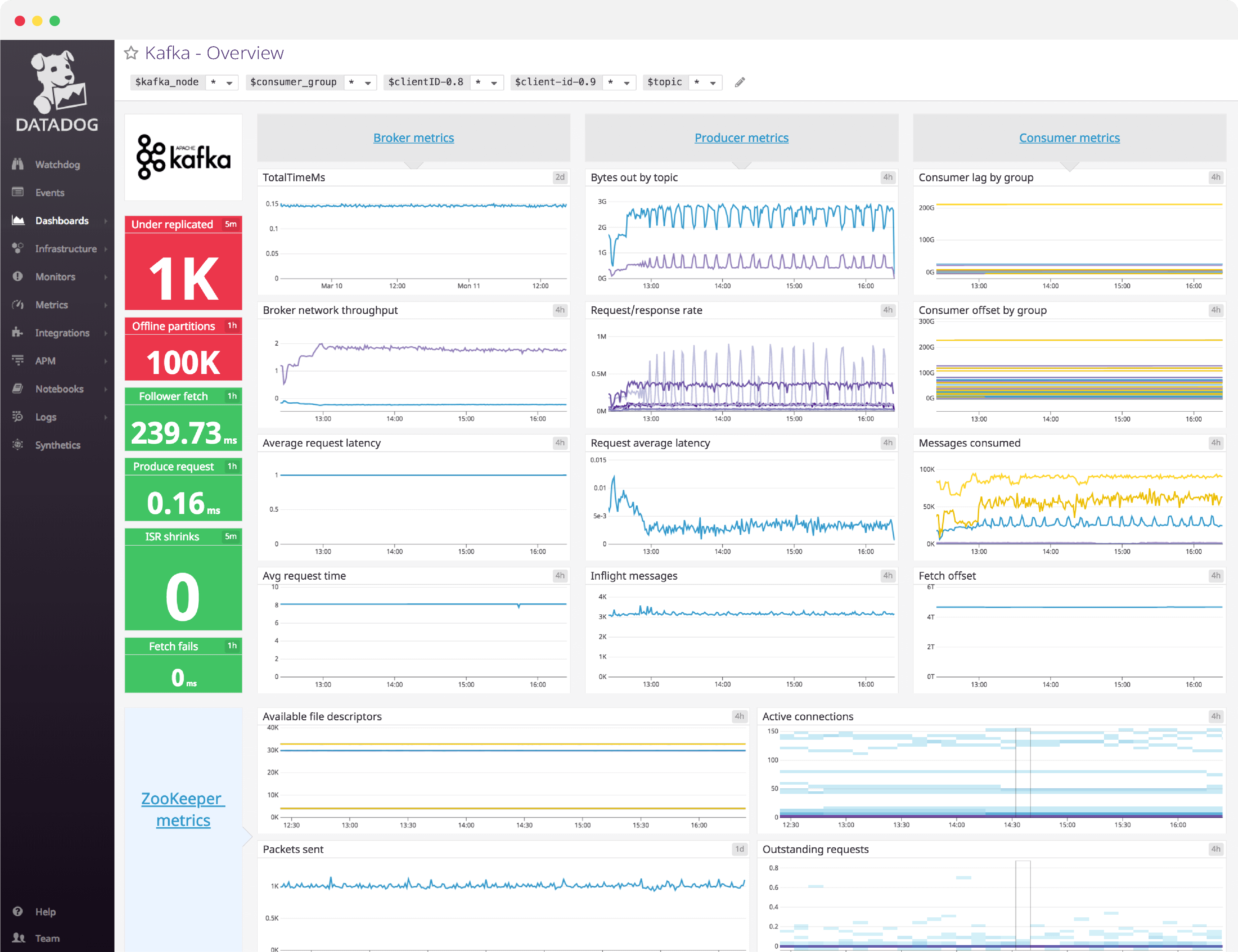Click the pencil icon to edit template variables
Screen dimensions: 1238x952
pyautogui.click(x=739, y=82)
